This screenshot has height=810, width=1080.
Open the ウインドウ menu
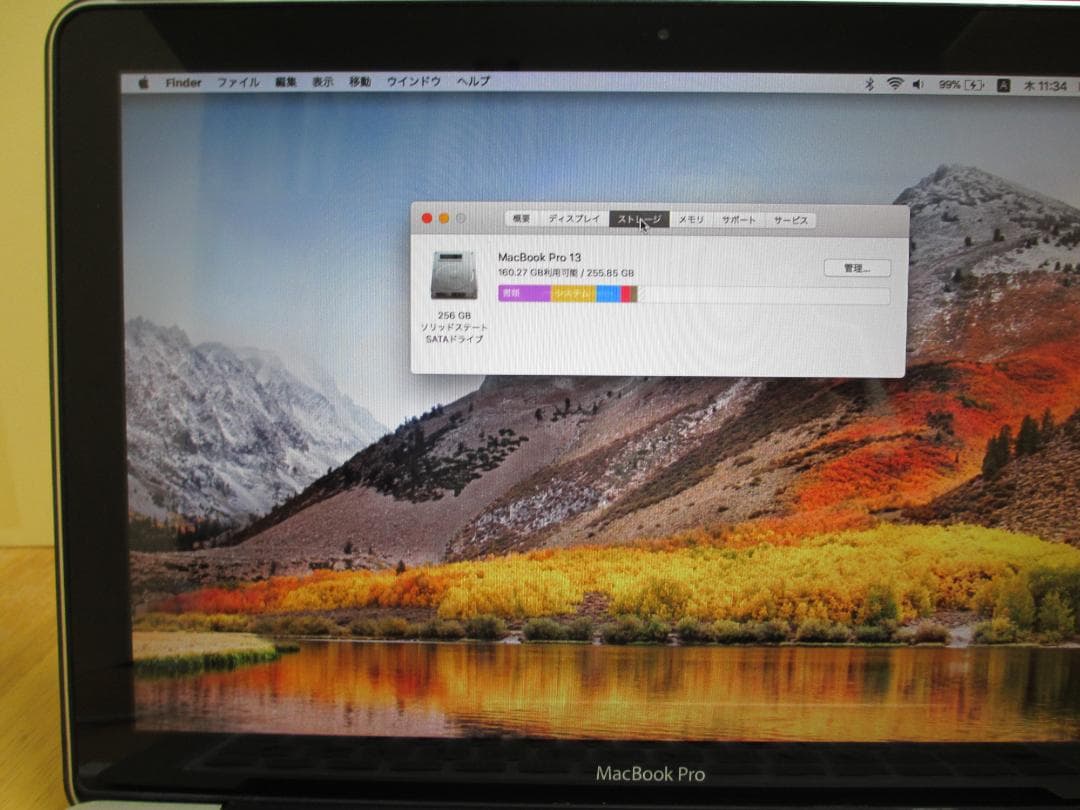tap(411, 83)
